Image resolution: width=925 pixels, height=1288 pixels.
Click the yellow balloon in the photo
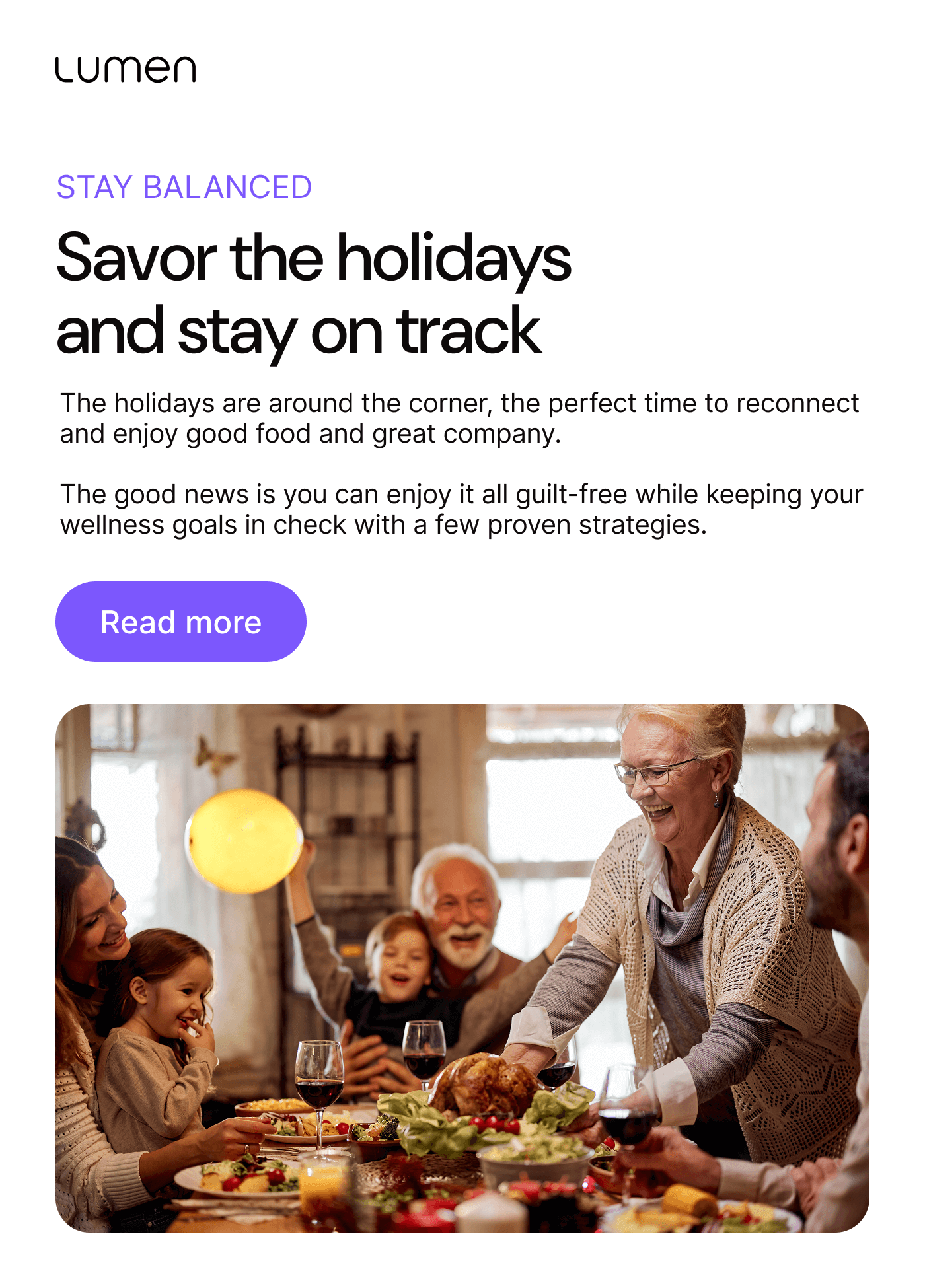(x=244, y=841)
